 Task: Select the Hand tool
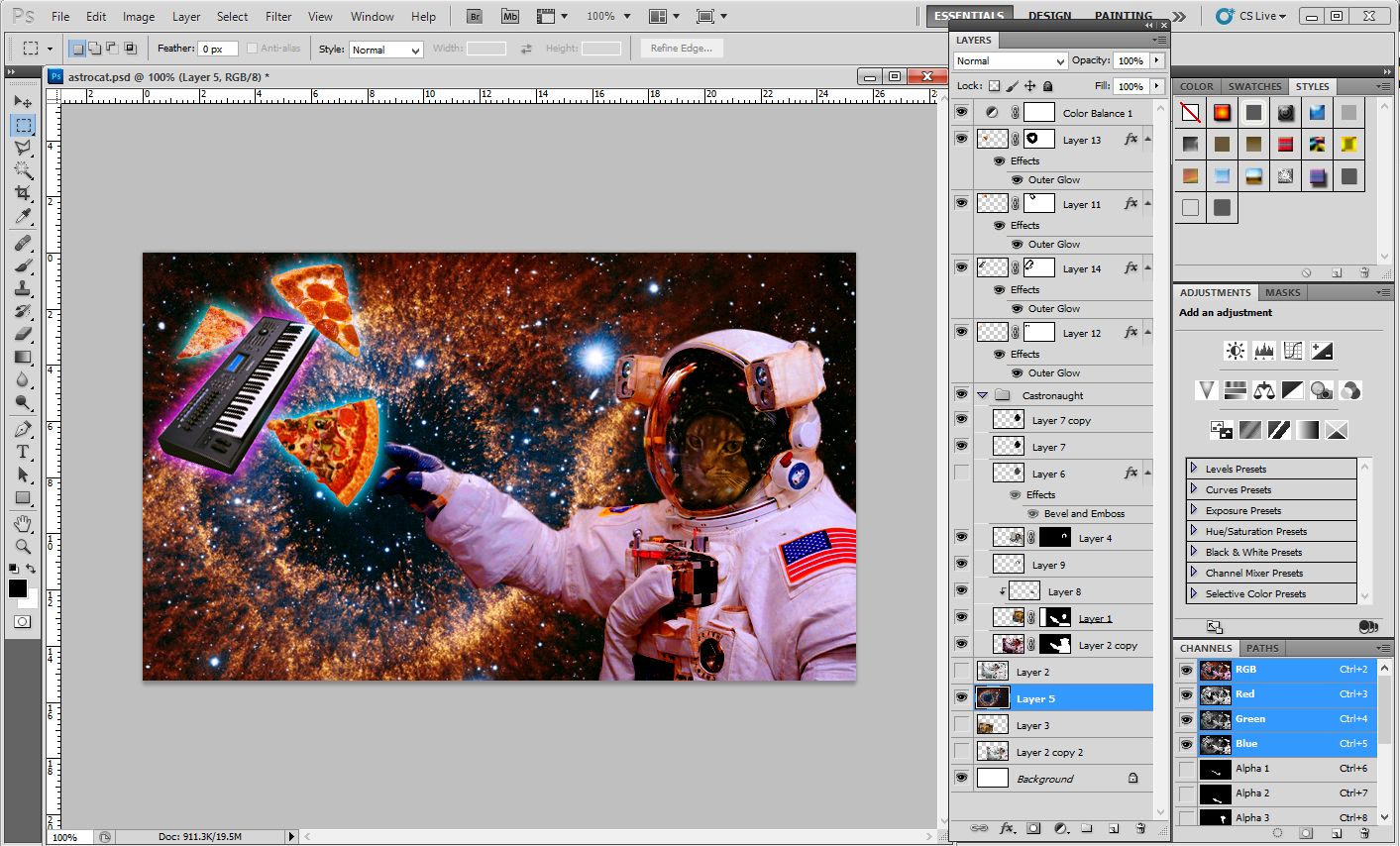click(23, 524)
